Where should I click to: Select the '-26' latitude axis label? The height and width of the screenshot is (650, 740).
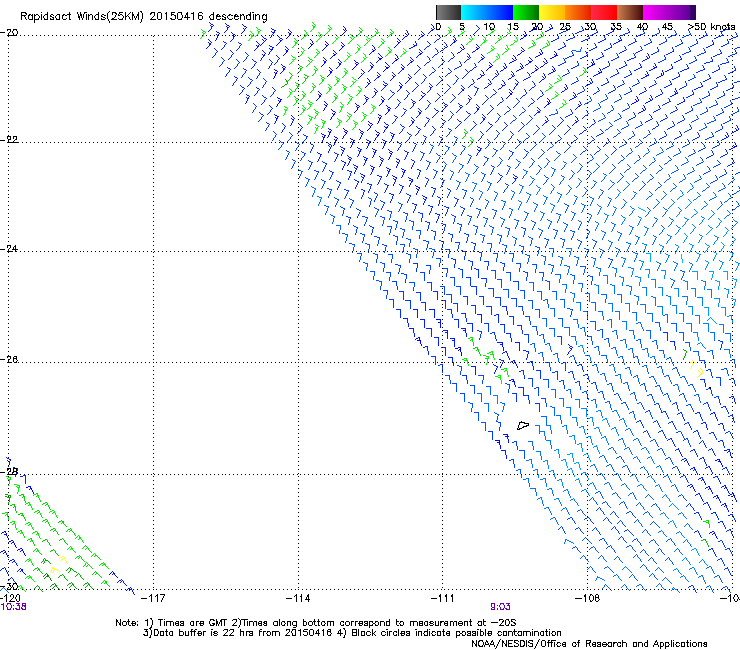tap(9, 360)
